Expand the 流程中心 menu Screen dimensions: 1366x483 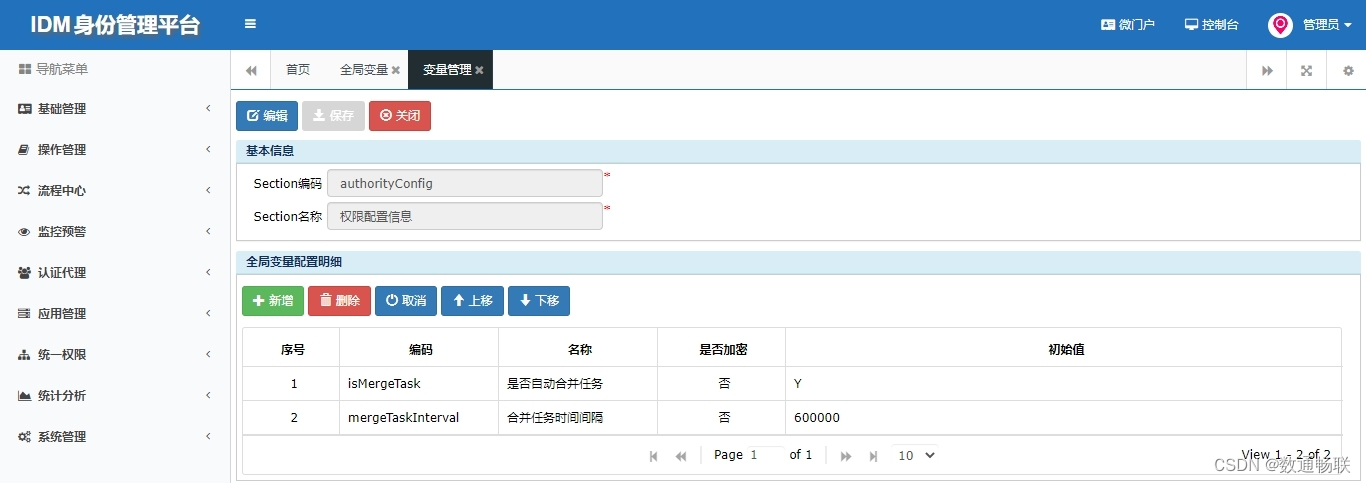click(115, 191)
